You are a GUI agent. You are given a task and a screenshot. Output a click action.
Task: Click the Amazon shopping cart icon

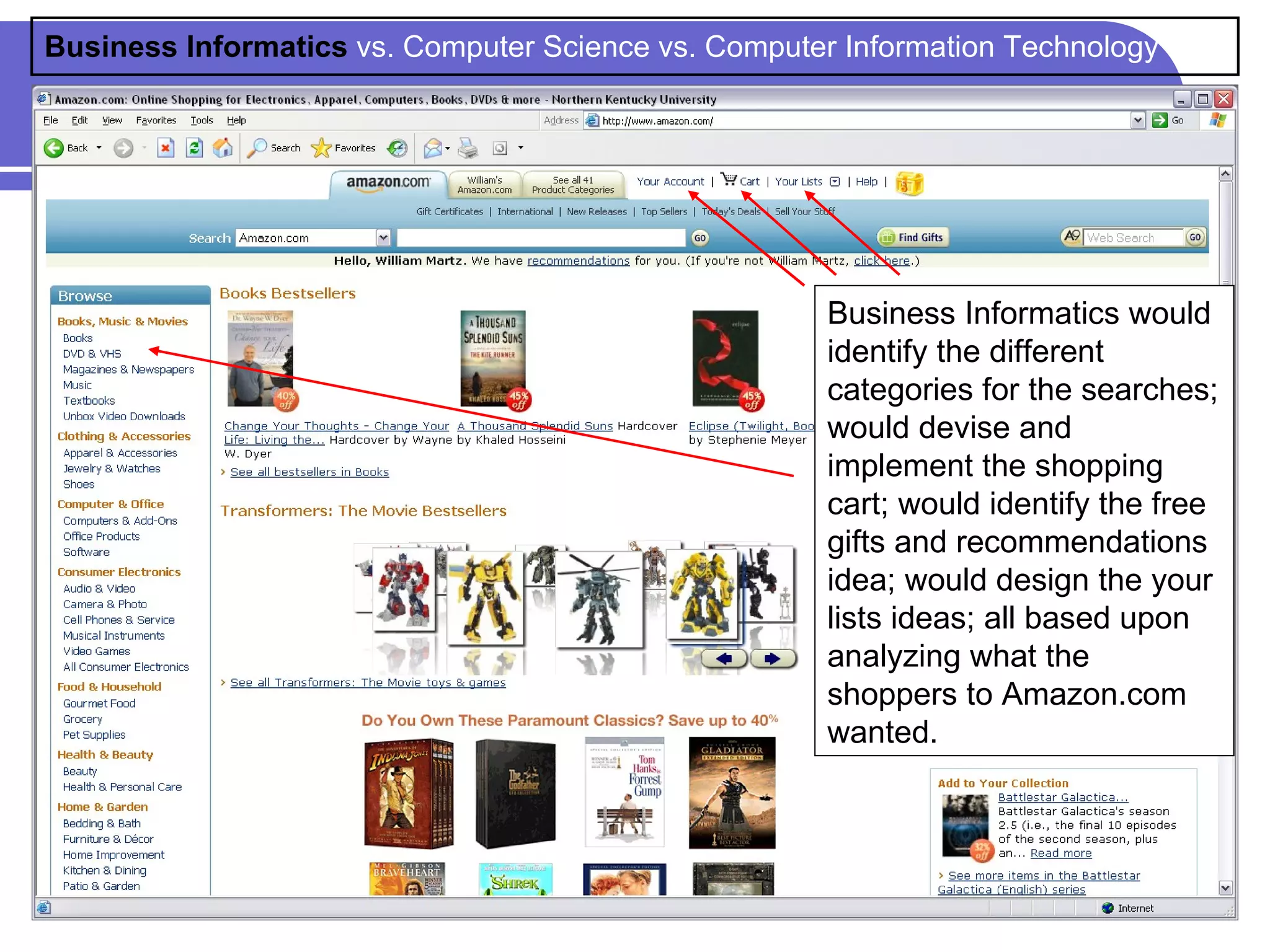pos(729,180)
